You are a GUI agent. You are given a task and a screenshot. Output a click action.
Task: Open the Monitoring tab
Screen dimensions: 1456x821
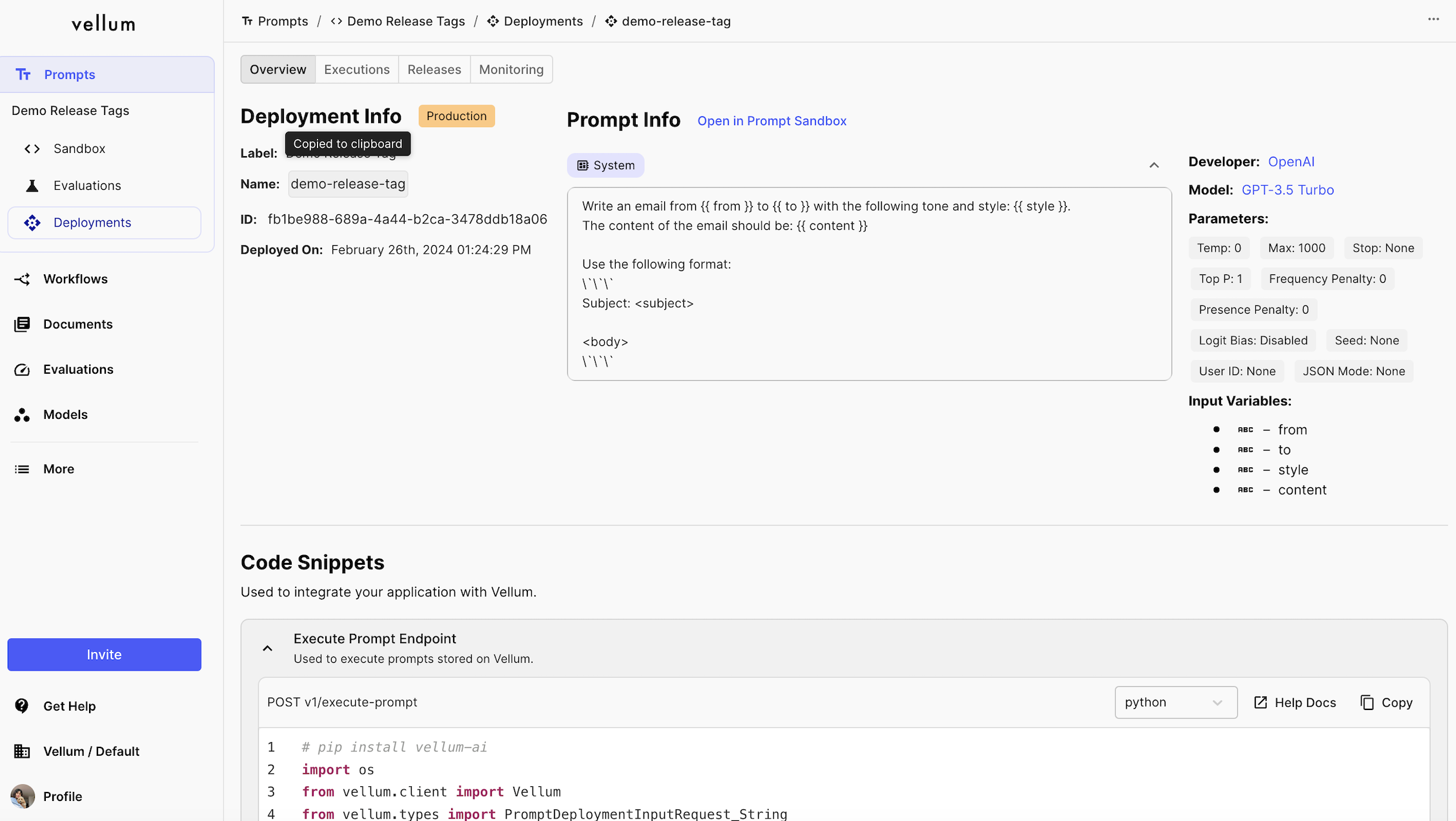pos(511,69)
